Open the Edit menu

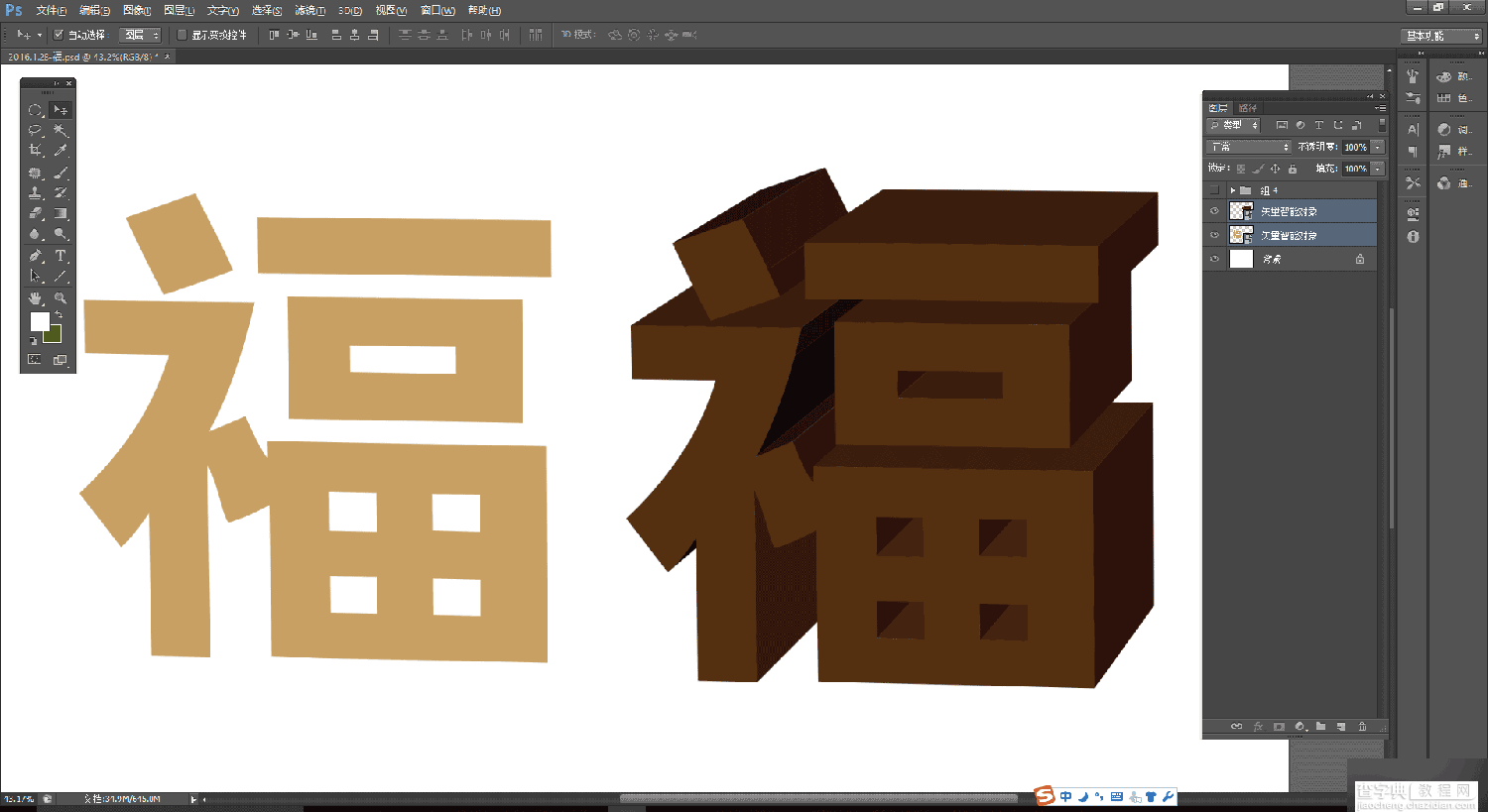click(94, 10)
